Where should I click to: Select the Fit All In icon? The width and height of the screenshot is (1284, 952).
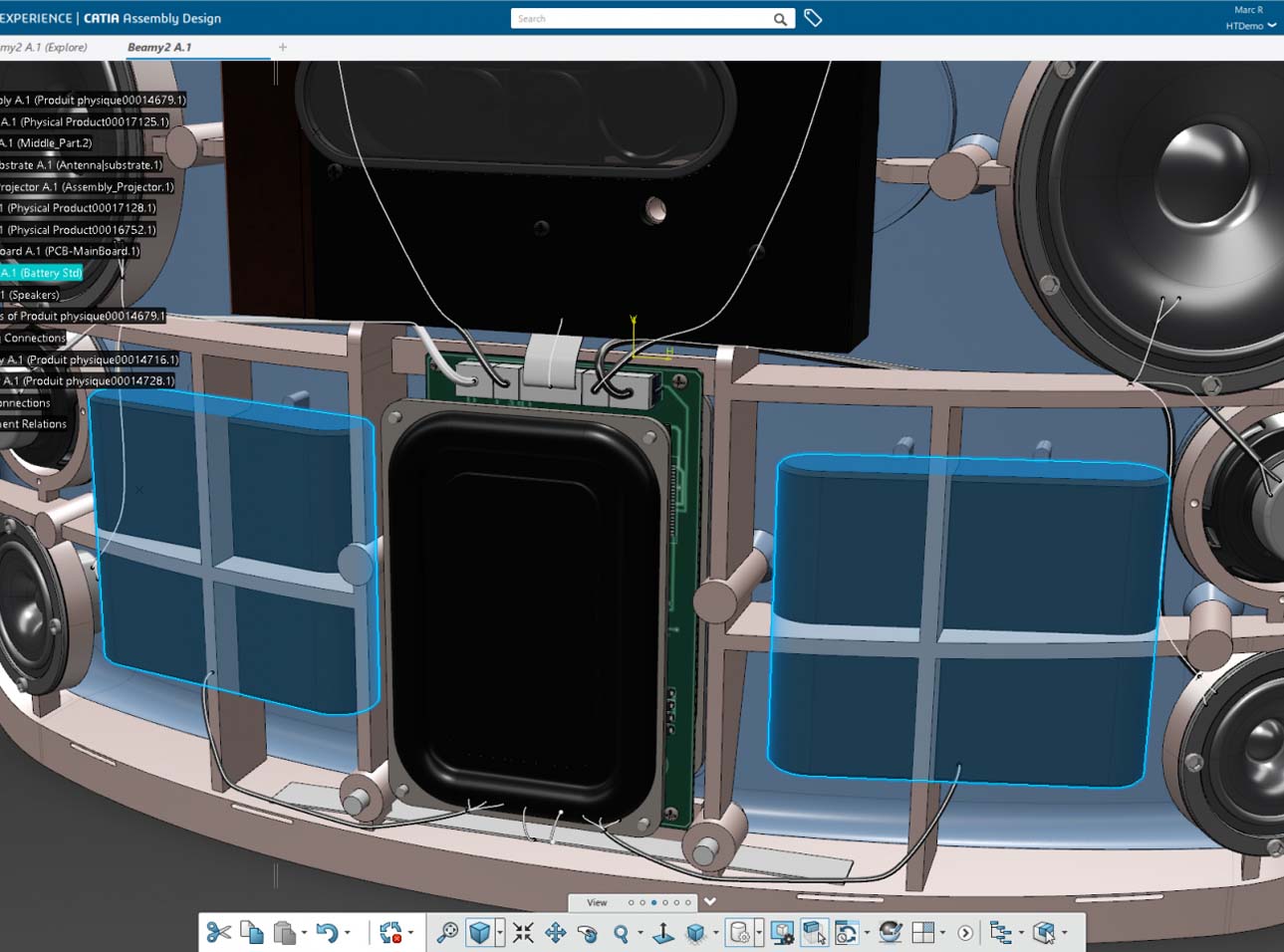click(523, 933)
